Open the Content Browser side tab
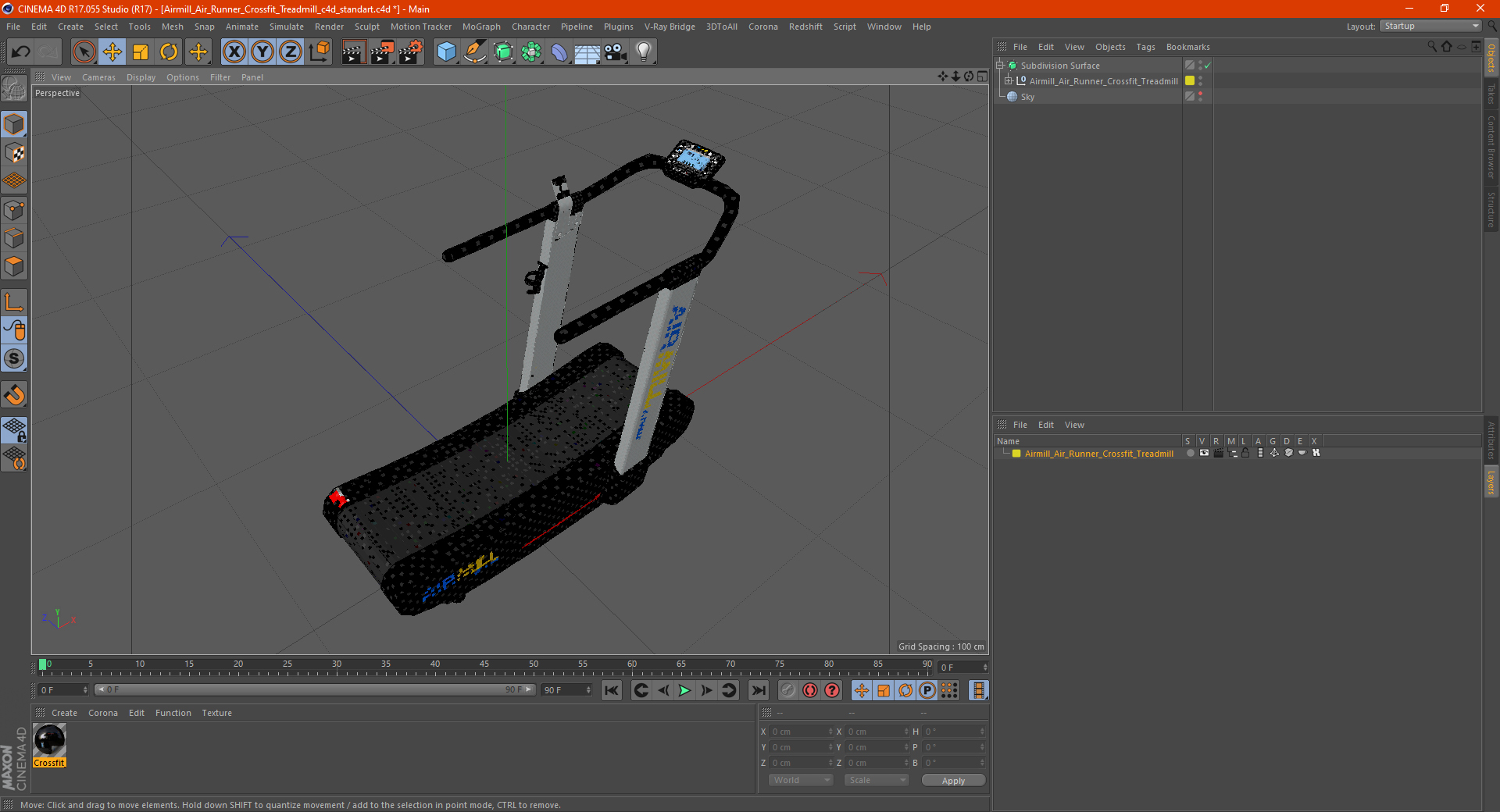Screen dimensions: 1500x812 (x=1491, y=147)
